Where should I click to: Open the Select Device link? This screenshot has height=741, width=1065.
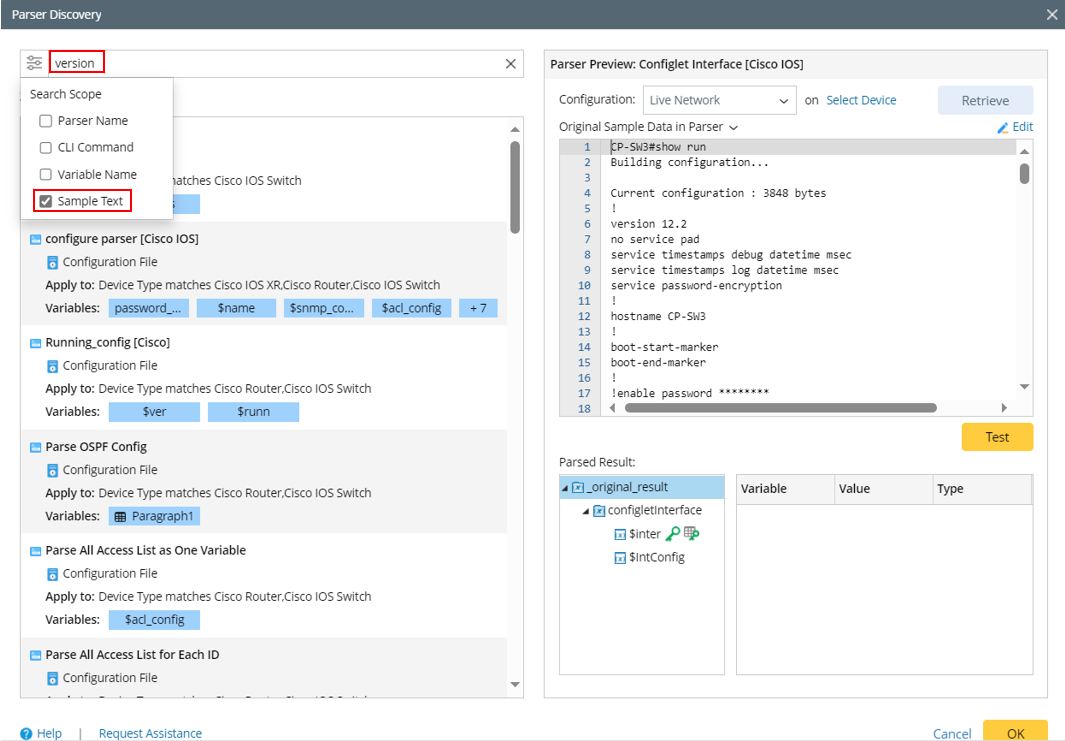[861, 100]
